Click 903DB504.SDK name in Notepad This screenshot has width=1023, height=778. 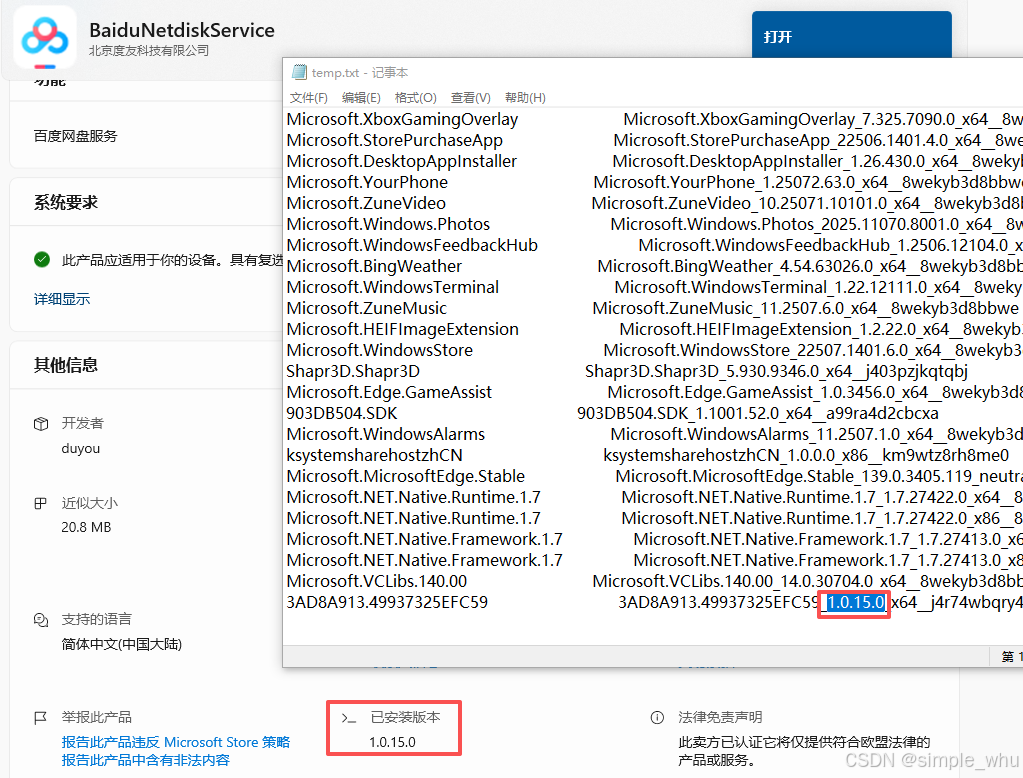342,413
